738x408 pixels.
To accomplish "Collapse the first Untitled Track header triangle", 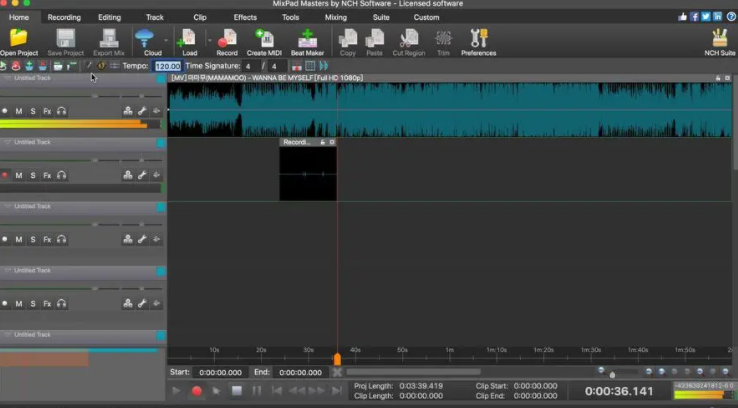I will [8, 78].
